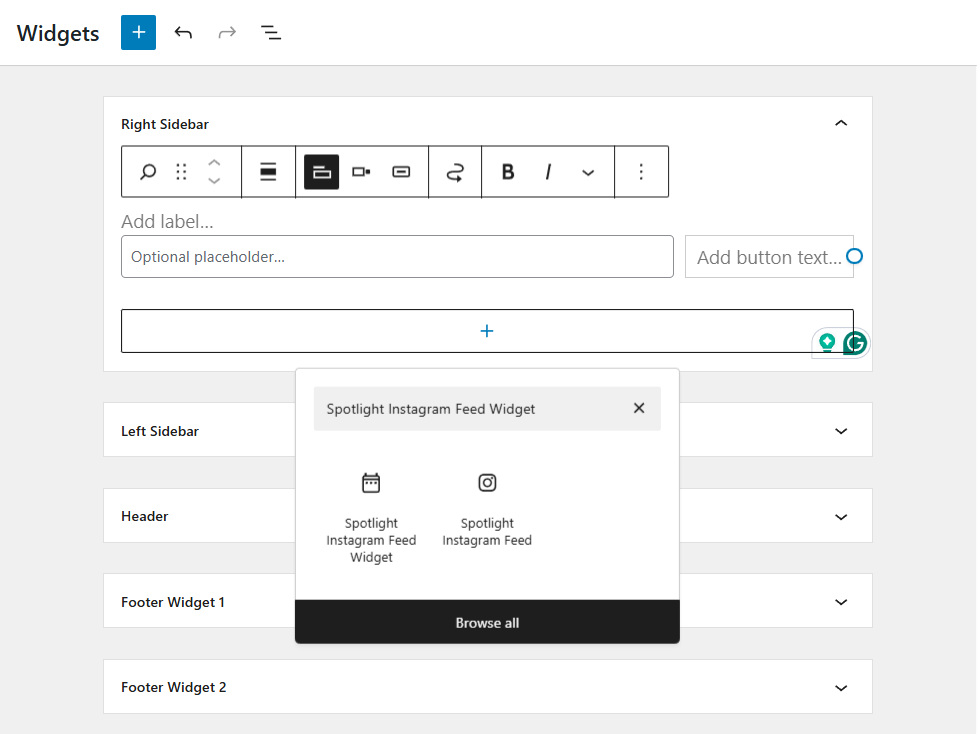Open the list view icon

(271, 32)
